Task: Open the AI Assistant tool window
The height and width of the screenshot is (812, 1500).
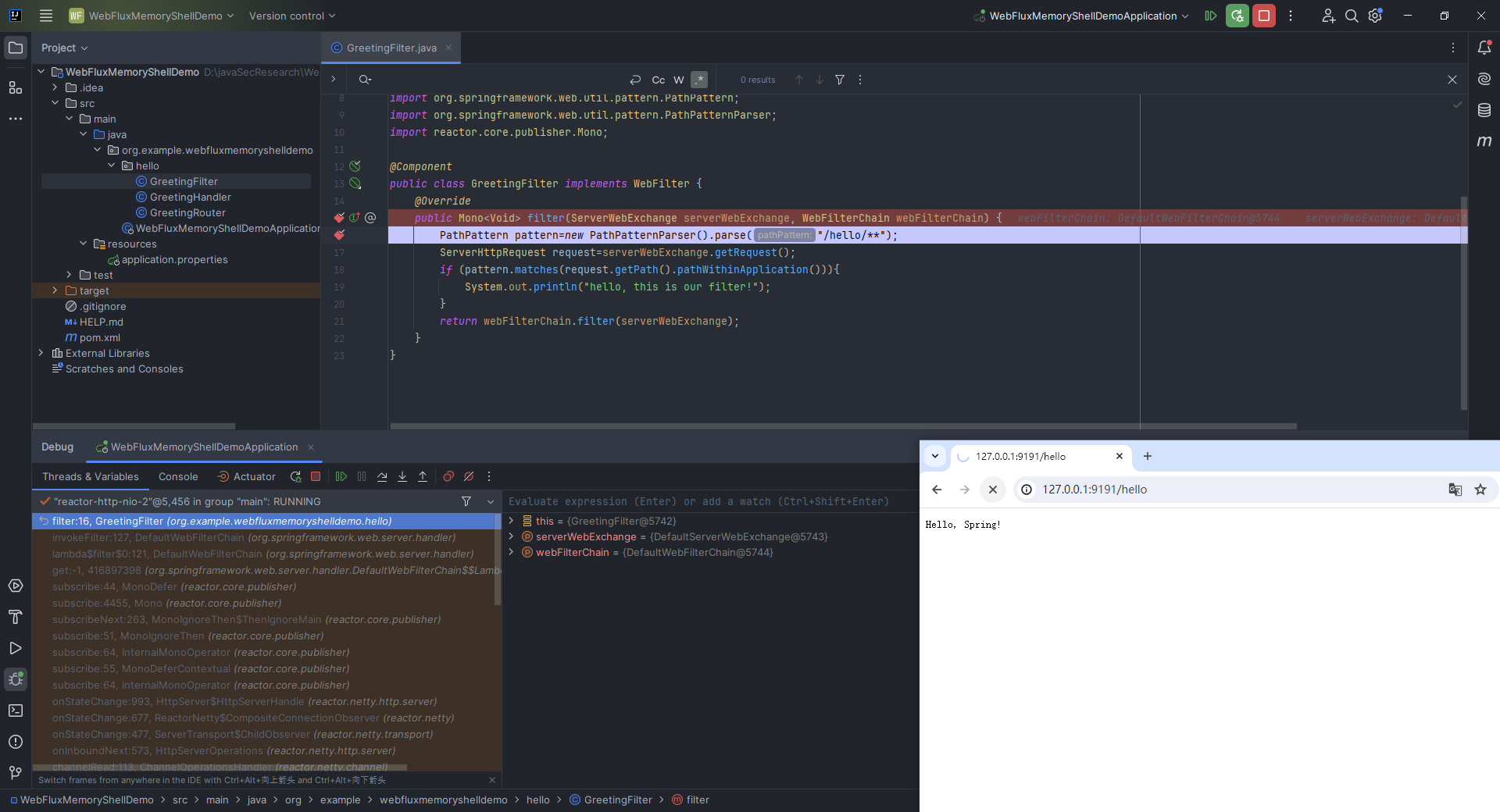Action: pos(1484,79)
